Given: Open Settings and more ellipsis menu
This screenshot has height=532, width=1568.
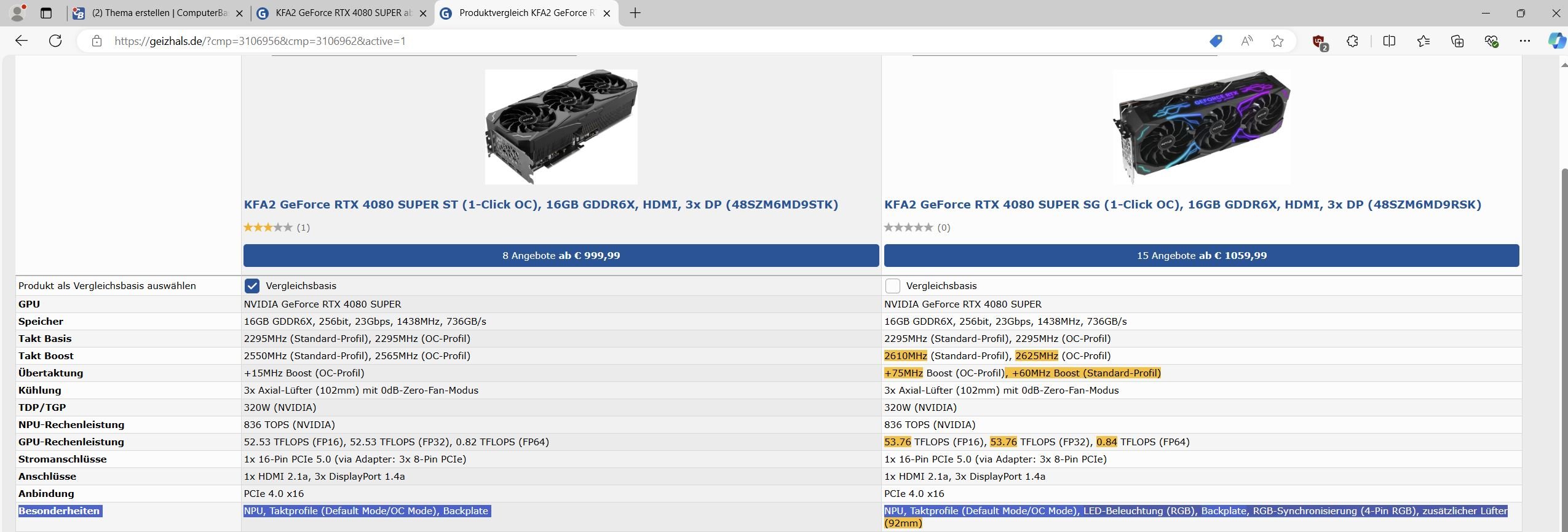Looking at the screenshot, I should (1525, 41).
